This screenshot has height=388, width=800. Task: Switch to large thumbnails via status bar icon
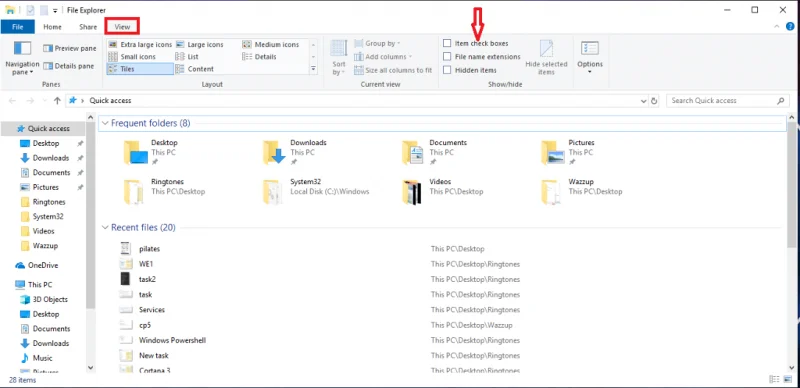click(788, 379)
